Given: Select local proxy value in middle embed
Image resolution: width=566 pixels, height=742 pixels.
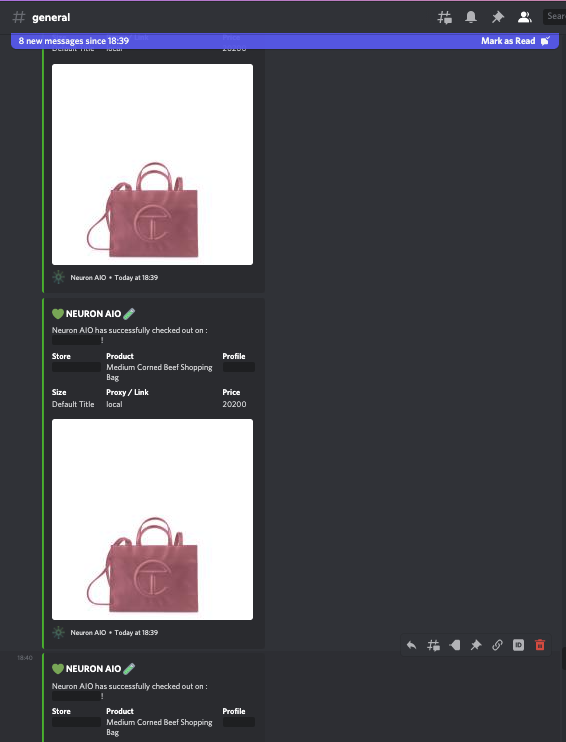Looking at the screenshot, I should coord(114,404).
